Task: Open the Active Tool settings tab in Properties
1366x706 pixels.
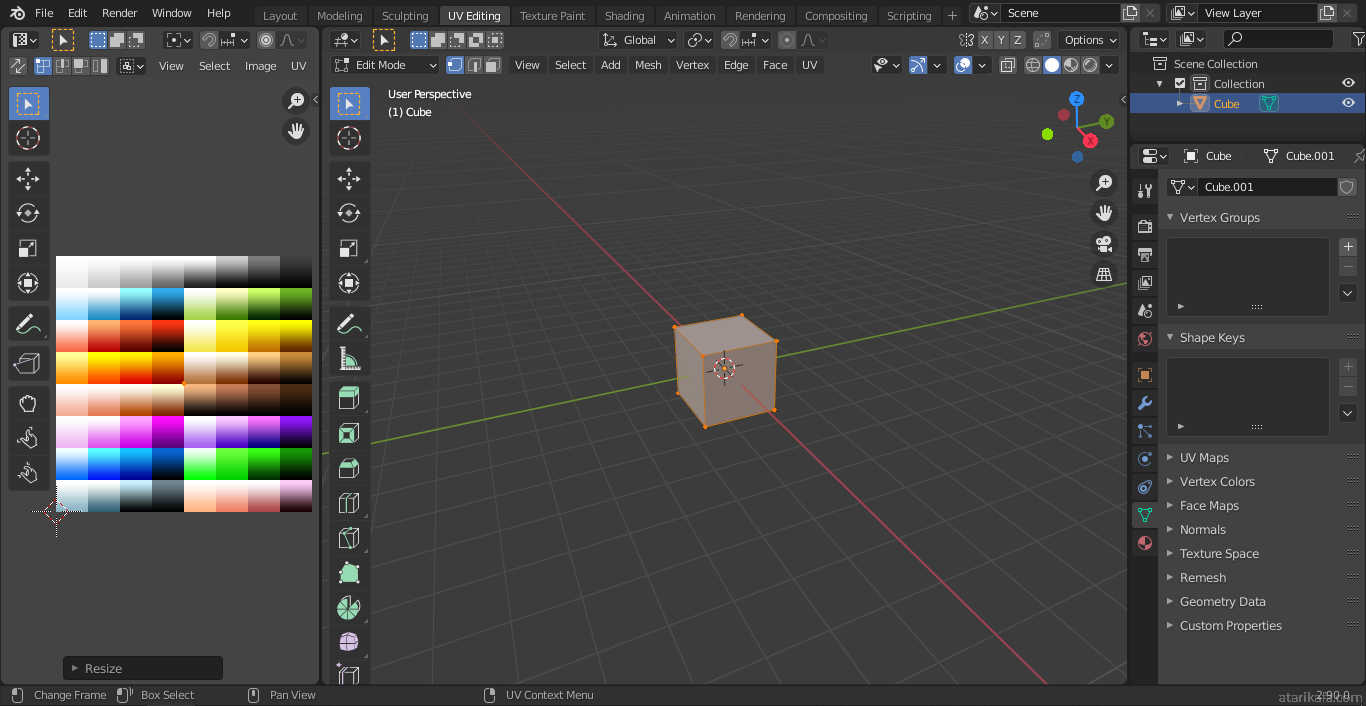Action: click(x=1145, y=191)
